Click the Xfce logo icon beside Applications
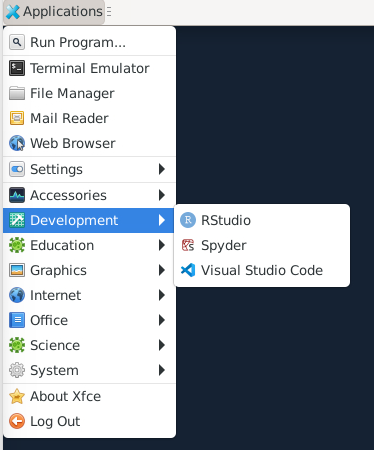 pos(13,12)
